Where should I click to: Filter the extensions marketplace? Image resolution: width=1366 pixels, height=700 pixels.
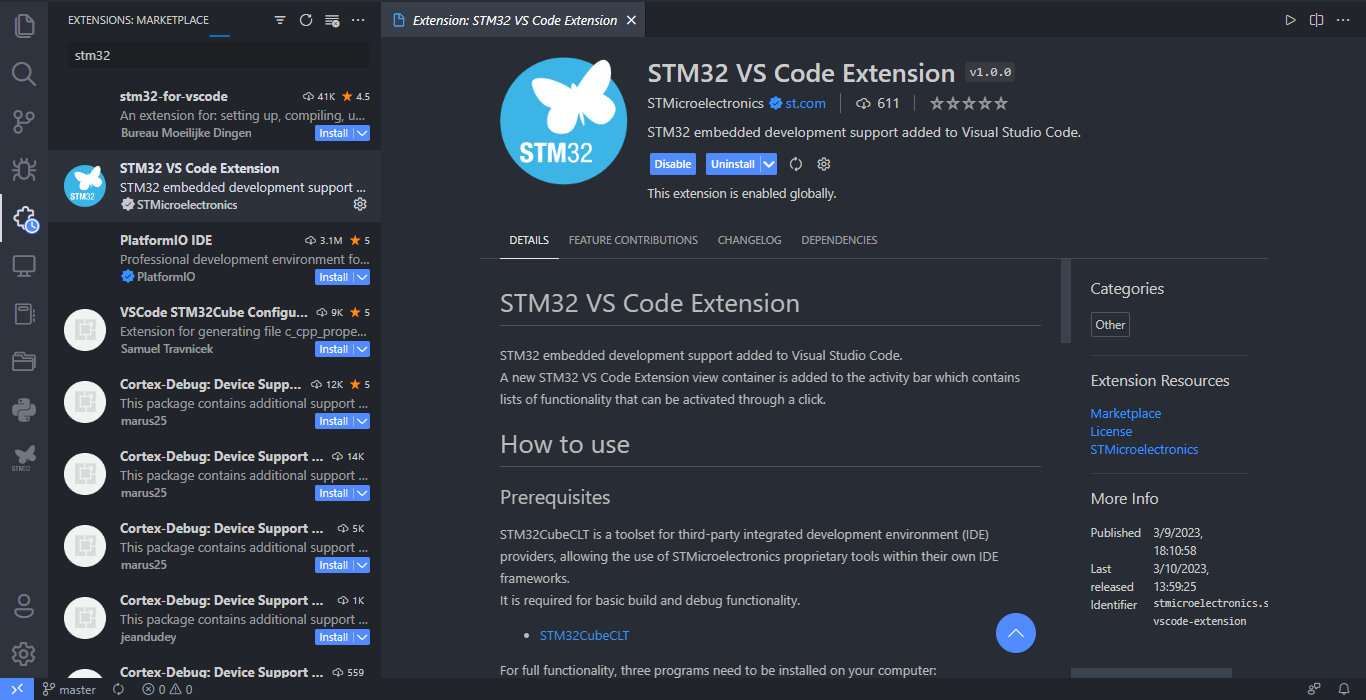280,19
